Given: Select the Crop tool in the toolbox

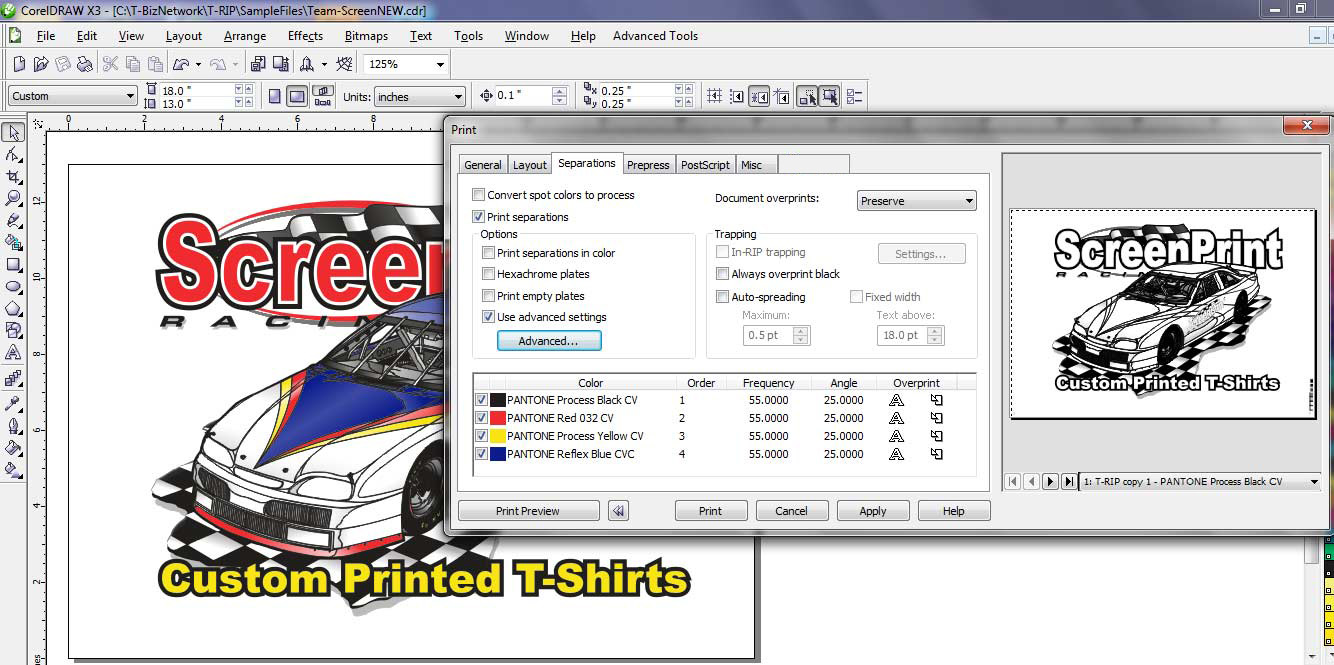Looking at the screenshot, I should 13,177.
